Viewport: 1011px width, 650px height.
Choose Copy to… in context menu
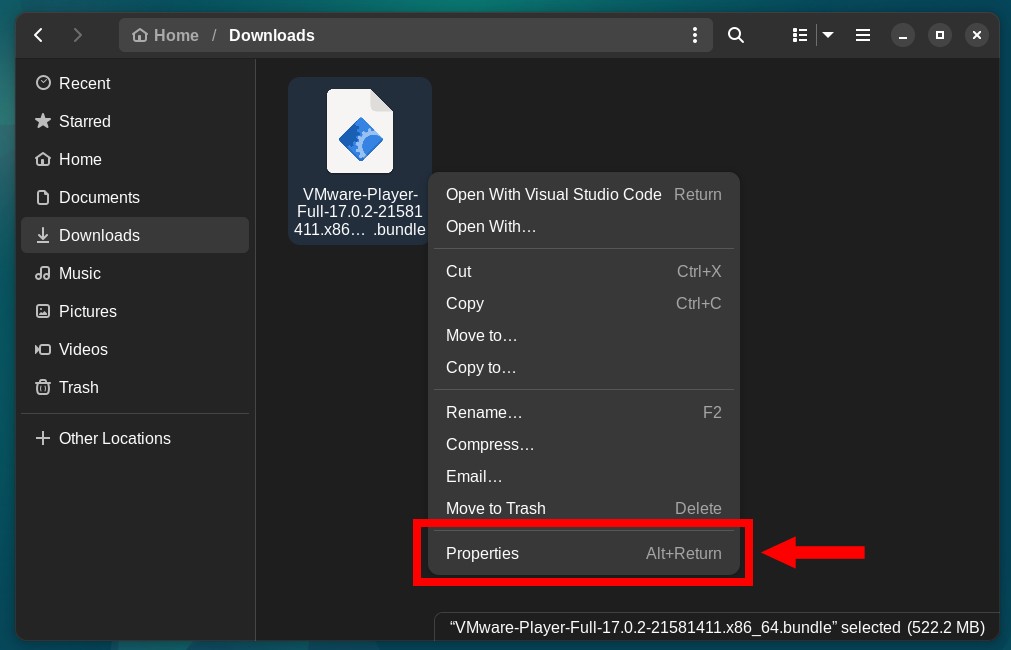tap(584, 368)
